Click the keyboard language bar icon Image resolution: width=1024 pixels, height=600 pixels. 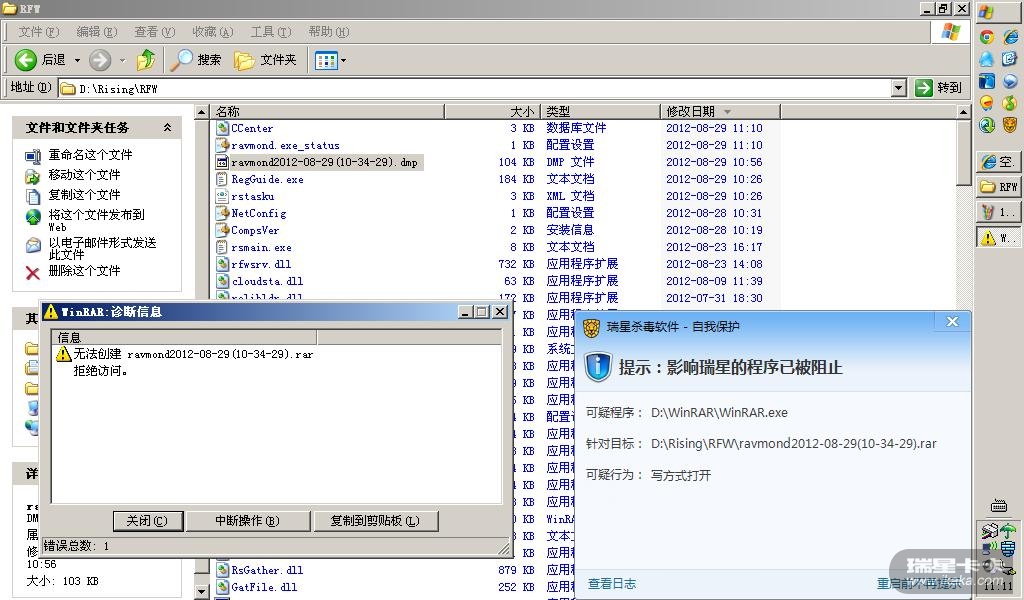tap(999, 505)
